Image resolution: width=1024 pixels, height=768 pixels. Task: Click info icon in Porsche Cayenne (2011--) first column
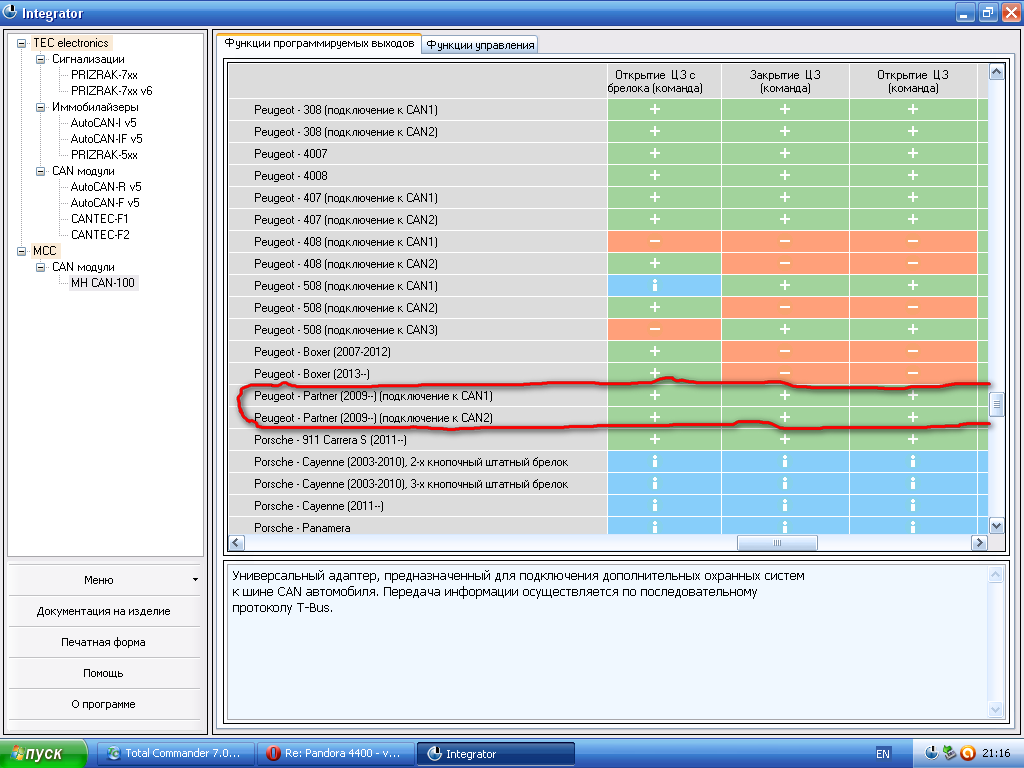pyautogui.click(x=655, y=505)
